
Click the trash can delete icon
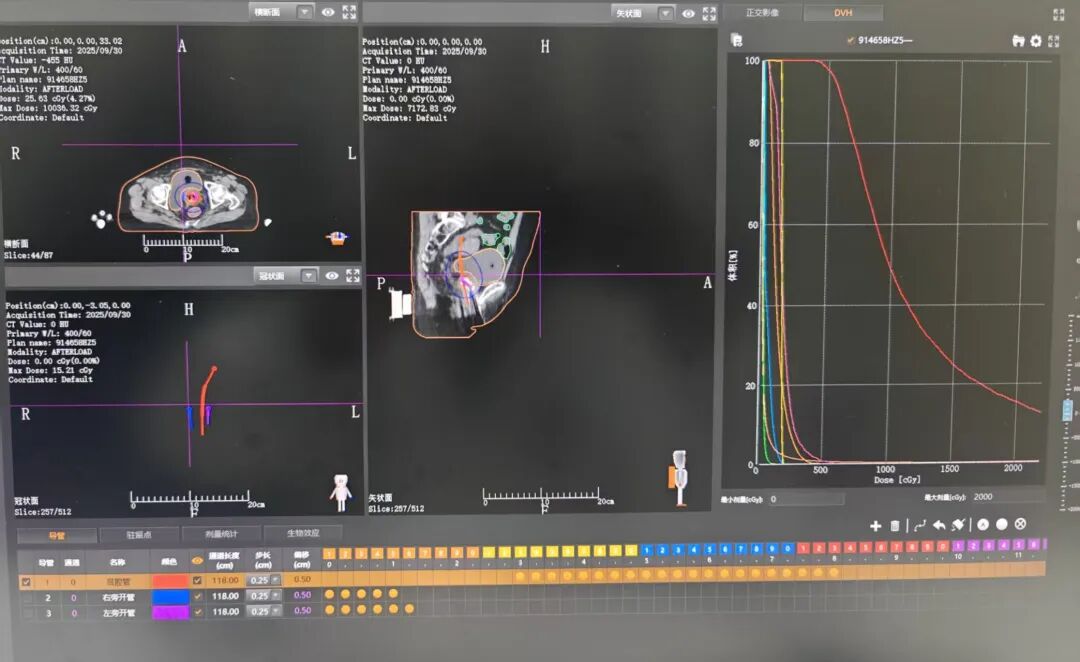(x=895, y=525)
